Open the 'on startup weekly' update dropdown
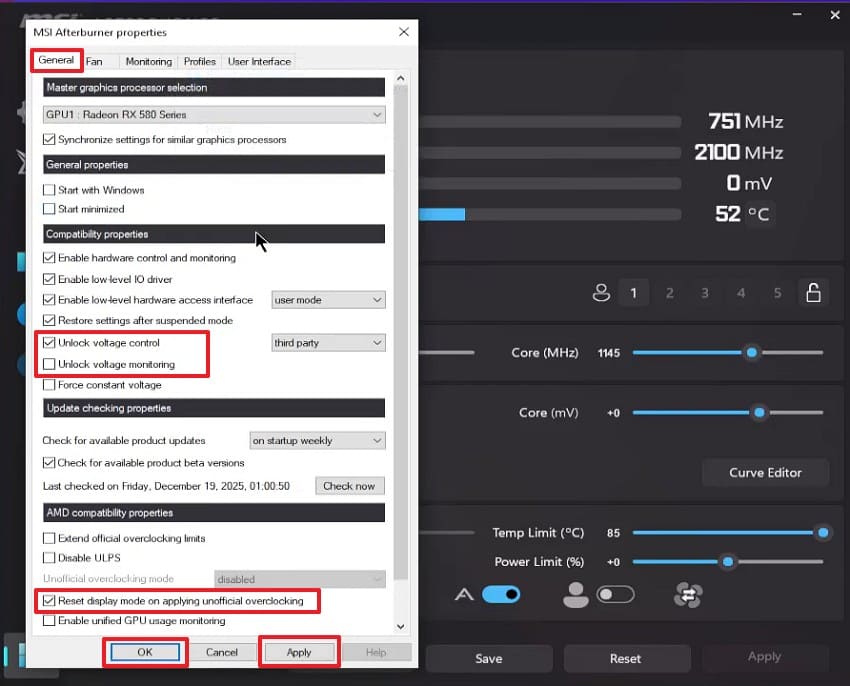 (318, 440)
